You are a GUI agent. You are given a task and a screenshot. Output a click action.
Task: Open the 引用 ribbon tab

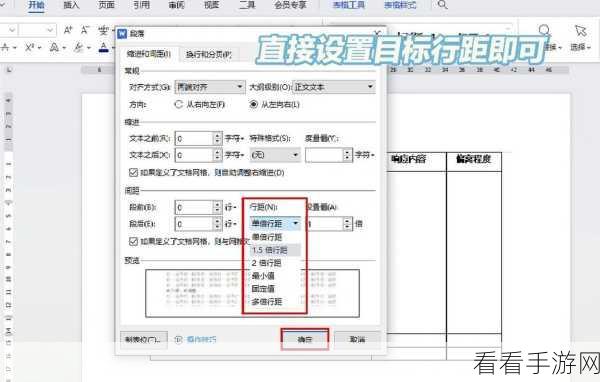point(141,5)
